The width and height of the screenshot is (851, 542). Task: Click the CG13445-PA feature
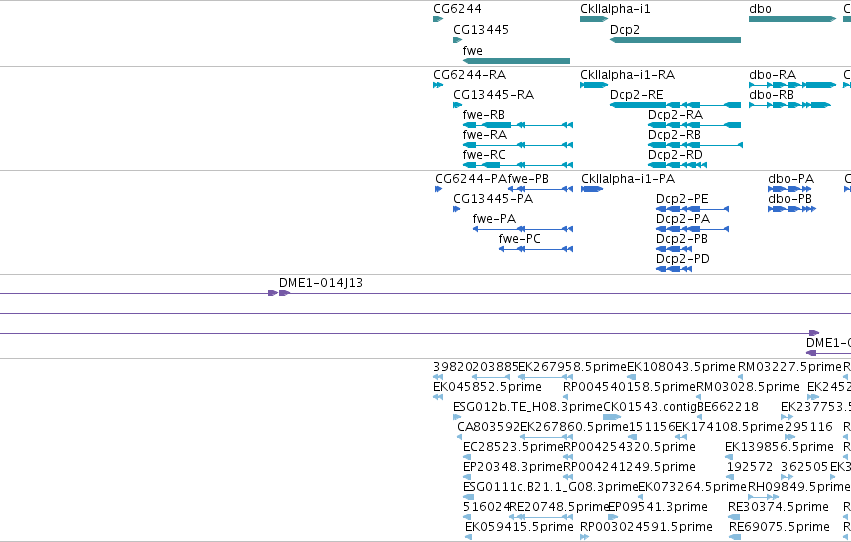456,209
